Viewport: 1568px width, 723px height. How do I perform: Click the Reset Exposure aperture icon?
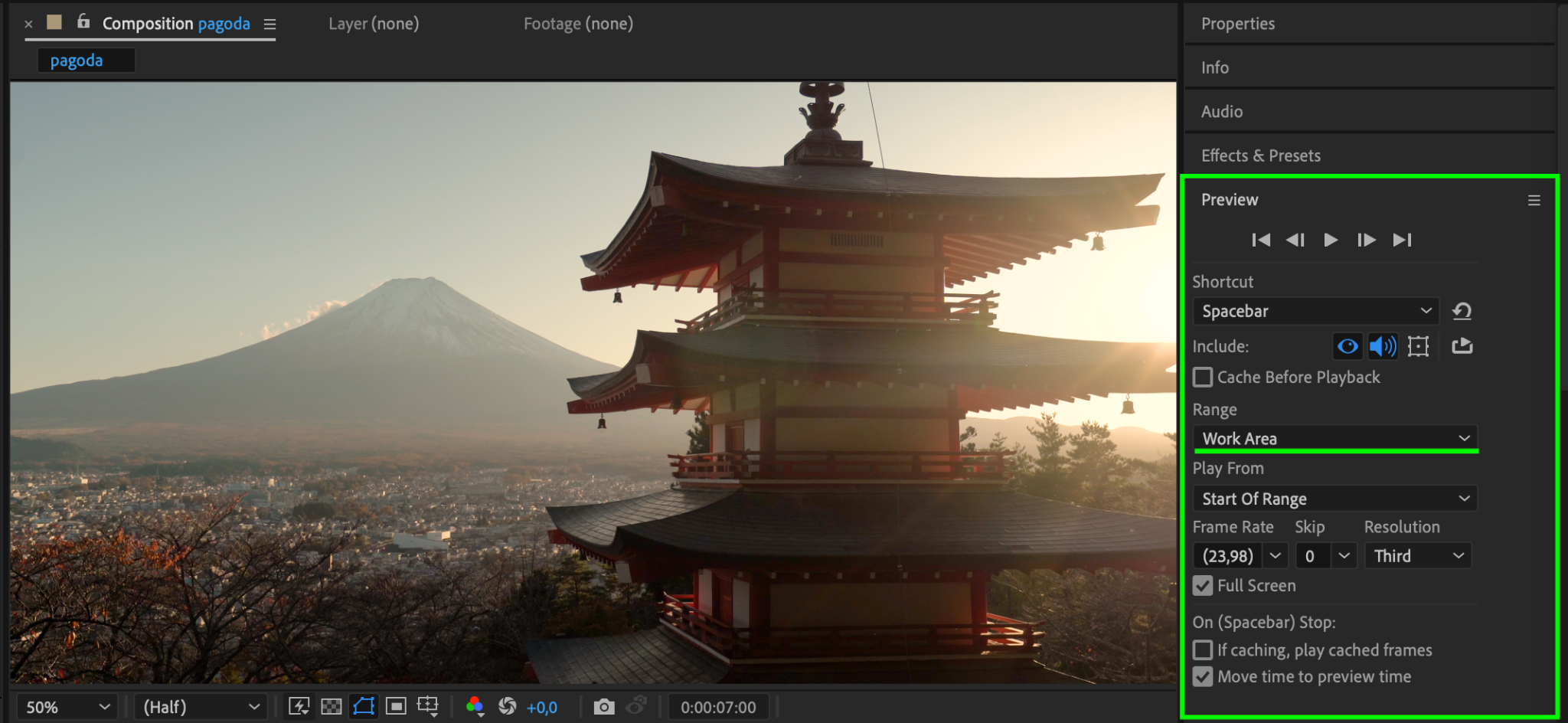pos(507,707)
